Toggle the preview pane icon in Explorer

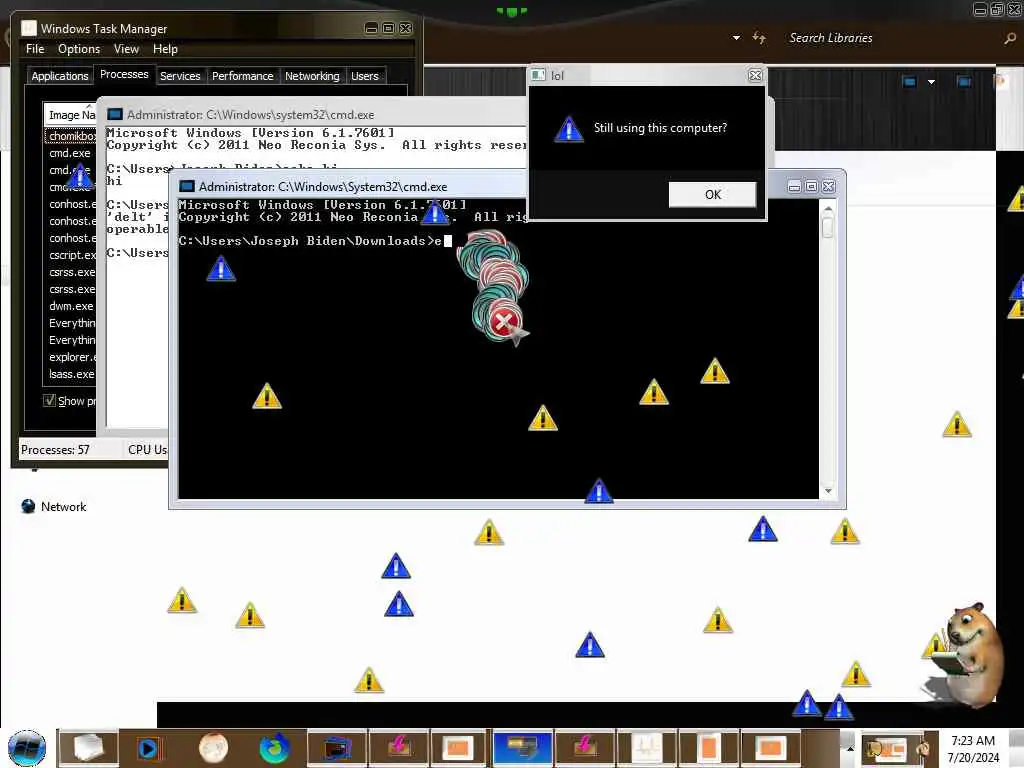pos(963,82)
